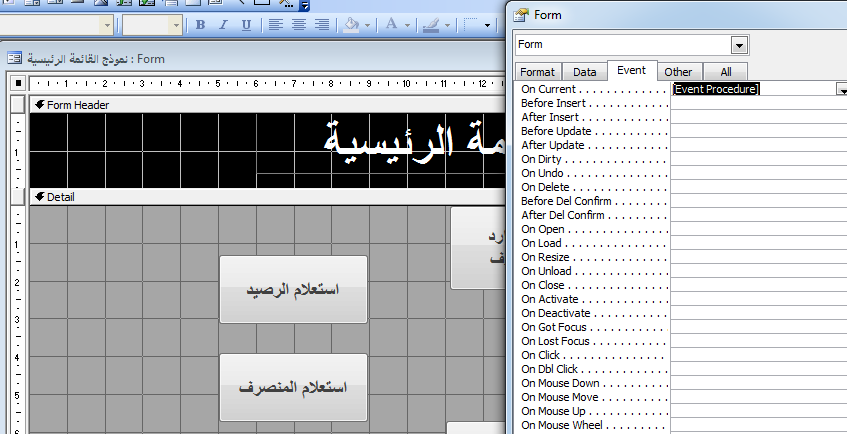Image resolution: width=847 pixels, height=434 pixels.
Task: Select the On Undo property label
Action: 542,173
